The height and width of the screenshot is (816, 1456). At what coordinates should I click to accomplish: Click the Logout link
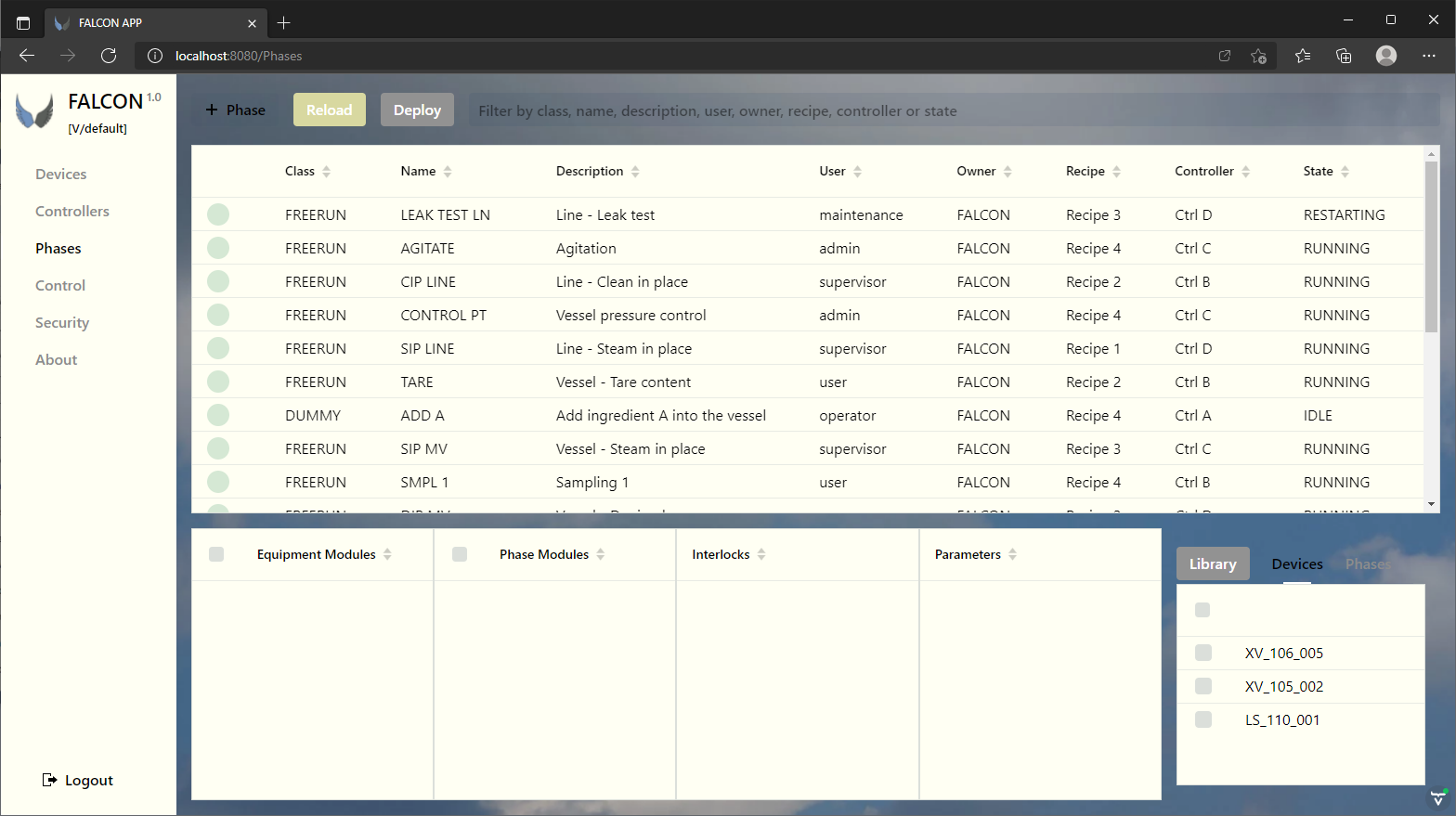click(78, 780)
